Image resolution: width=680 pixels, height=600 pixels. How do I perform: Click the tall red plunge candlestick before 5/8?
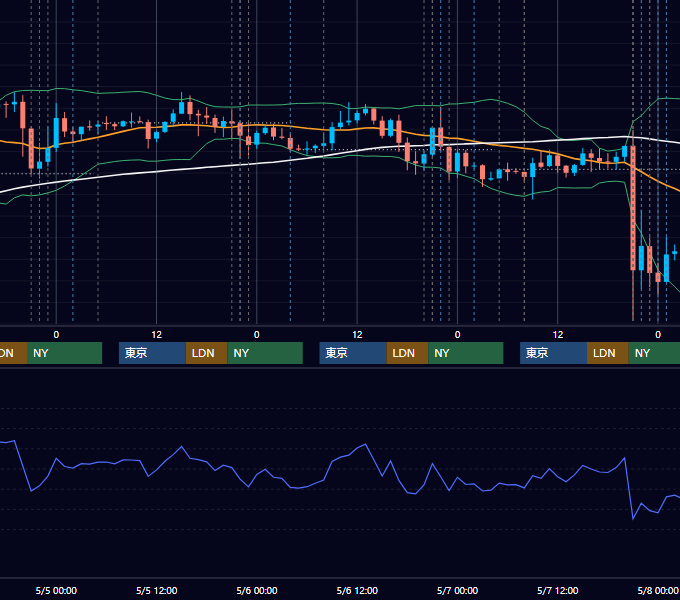(x=633, y=208)
